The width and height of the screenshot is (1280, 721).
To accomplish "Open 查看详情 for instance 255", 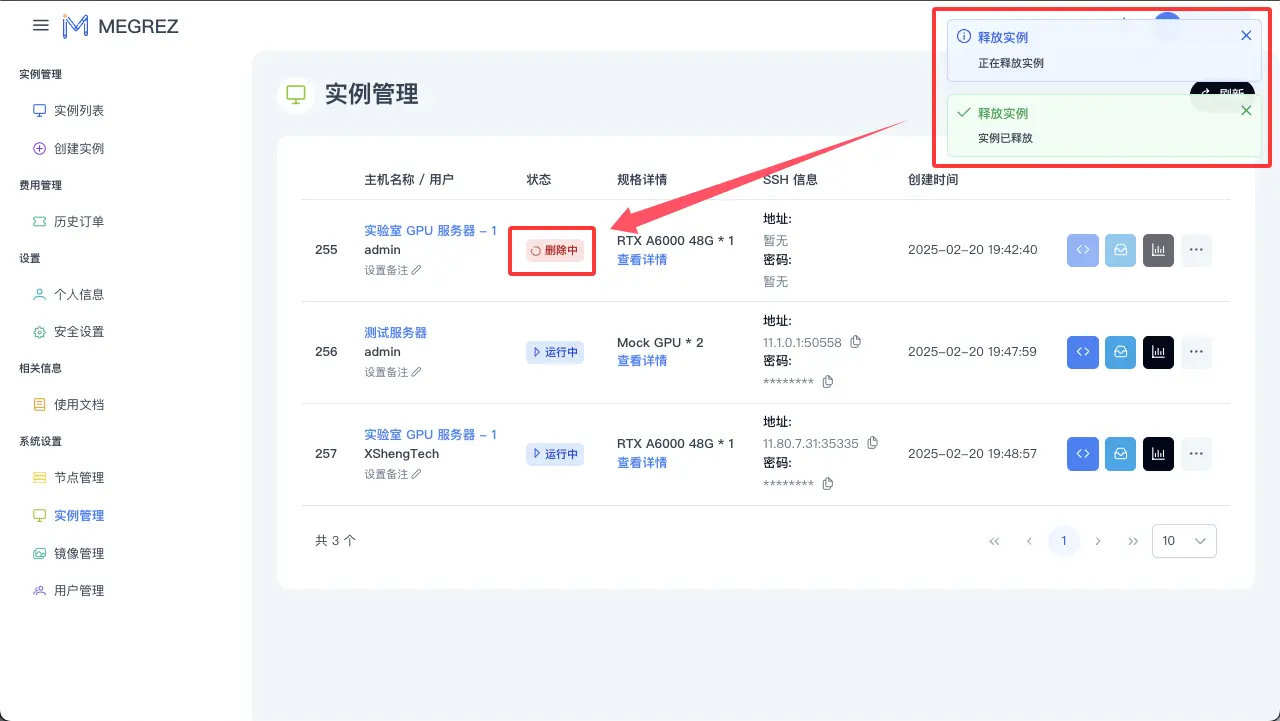I will tap(640, 259).
